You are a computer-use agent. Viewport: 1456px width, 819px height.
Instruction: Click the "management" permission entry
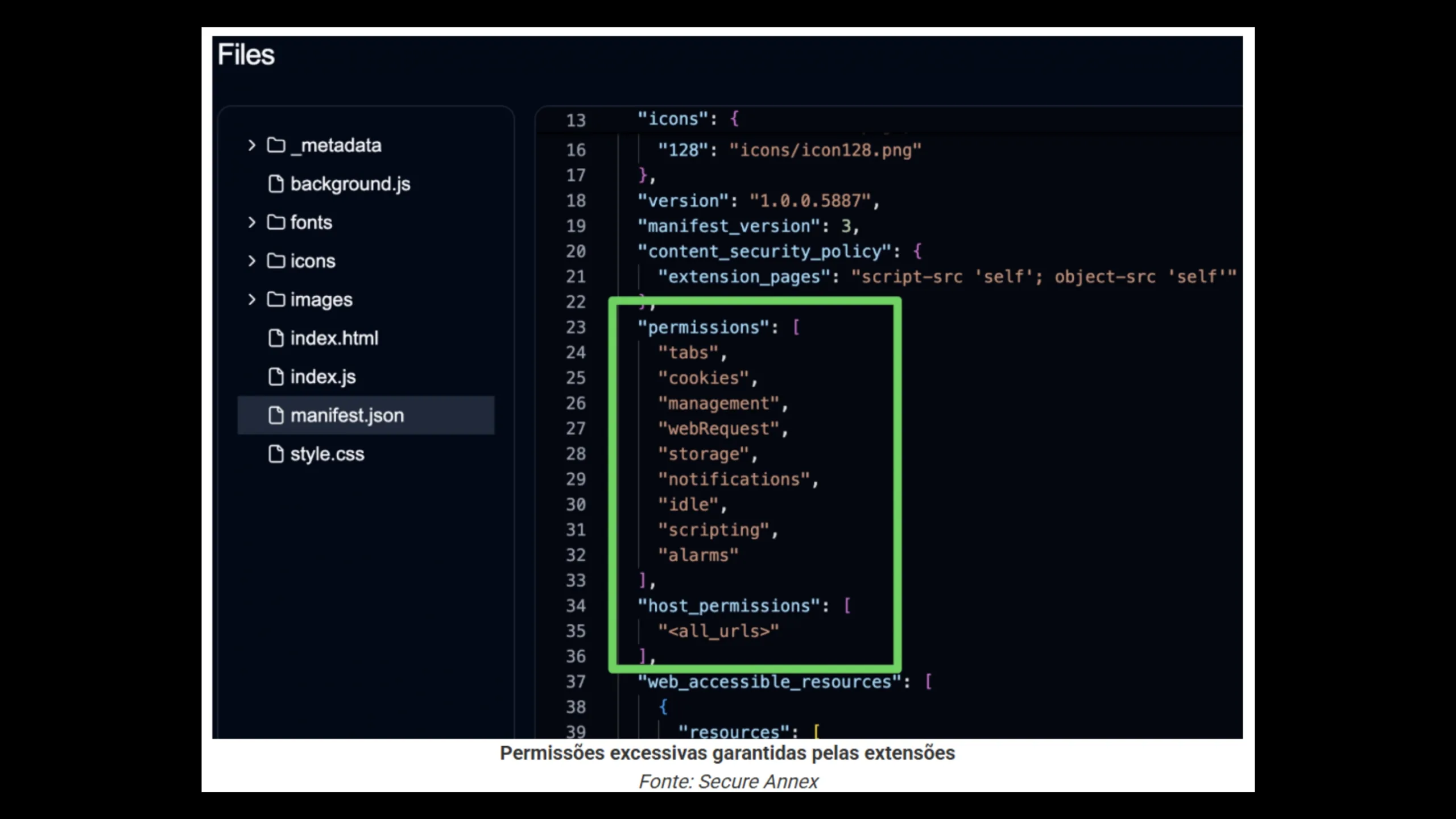tap(718, 404)
